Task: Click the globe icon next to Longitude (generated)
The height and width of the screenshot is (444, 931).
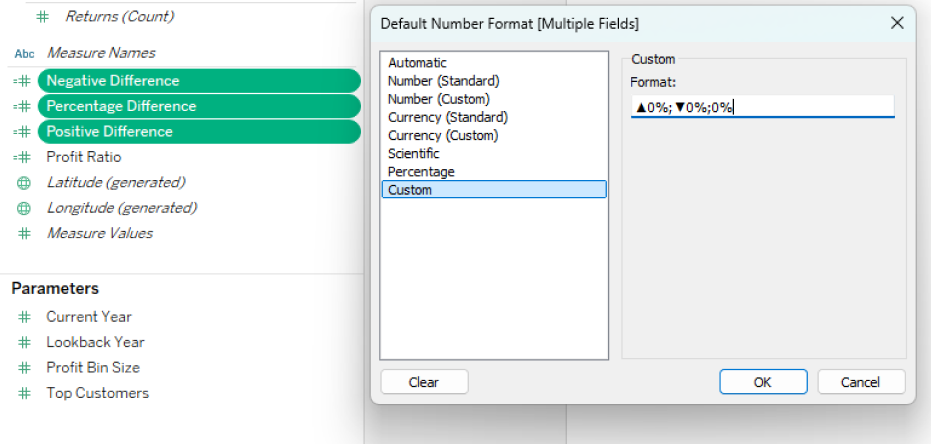Action: tap(24, 208)
